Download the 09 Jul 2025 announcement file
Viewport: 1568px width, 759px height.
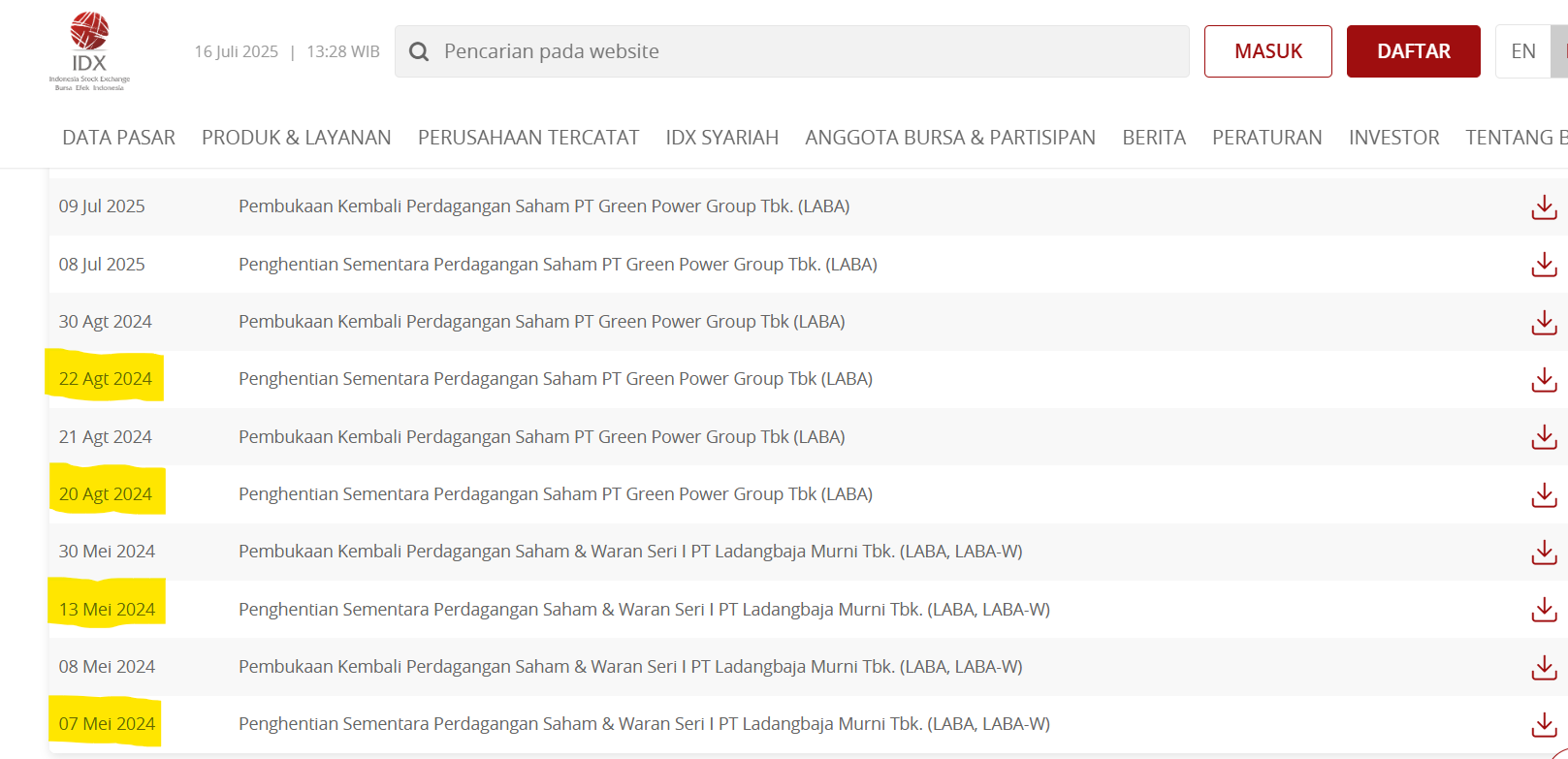[x=1544, y=206]
